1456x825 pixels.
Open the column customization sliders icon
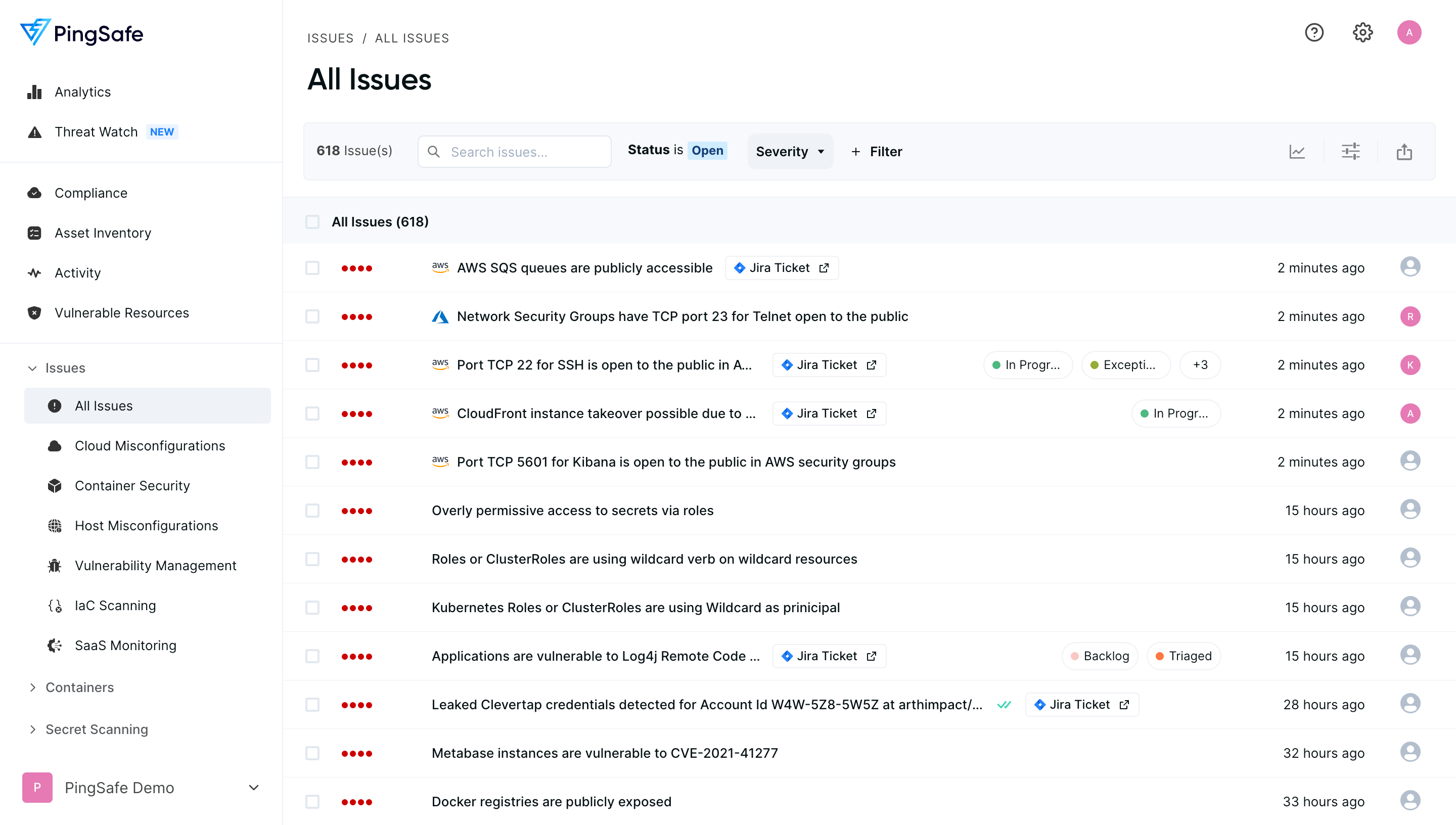[1350, 151]
